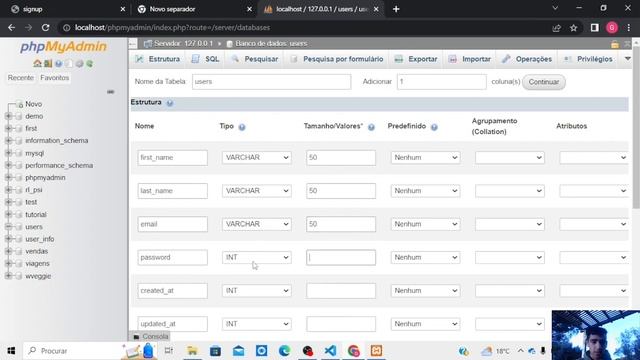
Task: Open File Explorer from taskbar
Action: (x=192, y=351)
